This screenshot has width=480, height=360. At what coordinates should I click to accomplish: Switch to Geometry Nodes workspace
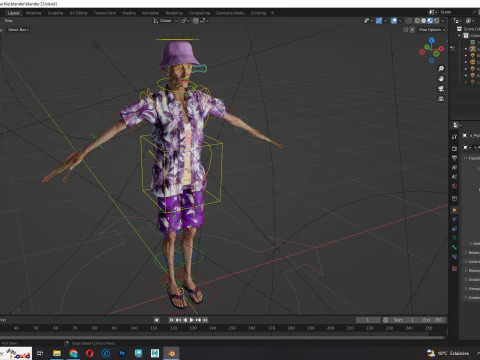coord(230,13)
